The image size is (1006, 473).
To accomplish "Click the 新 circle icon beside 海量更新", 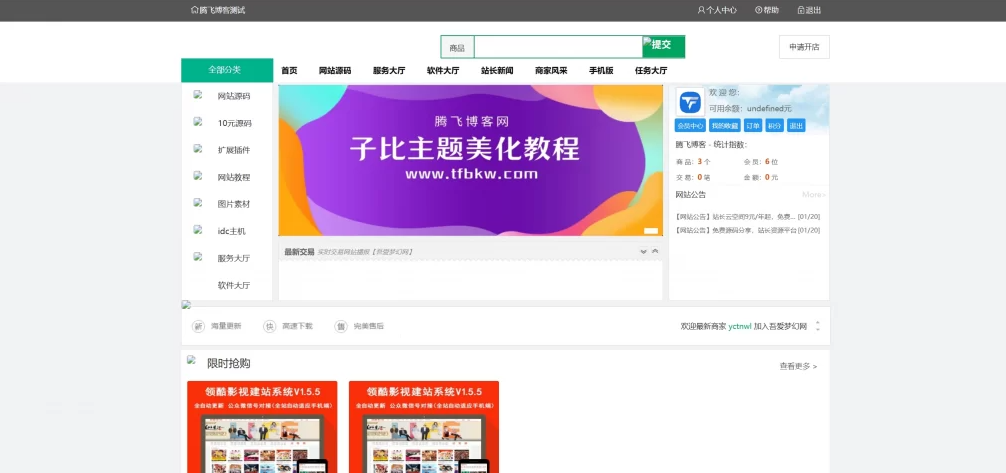I will (198, 326).
